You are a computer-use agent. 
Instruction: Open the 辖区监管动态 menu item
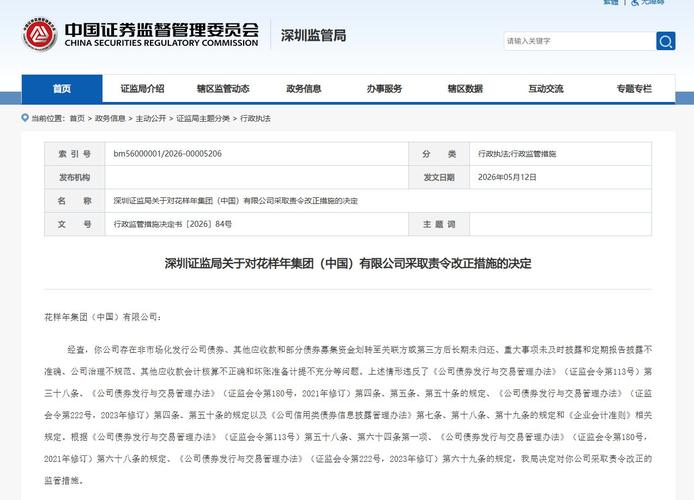point(223,88)
